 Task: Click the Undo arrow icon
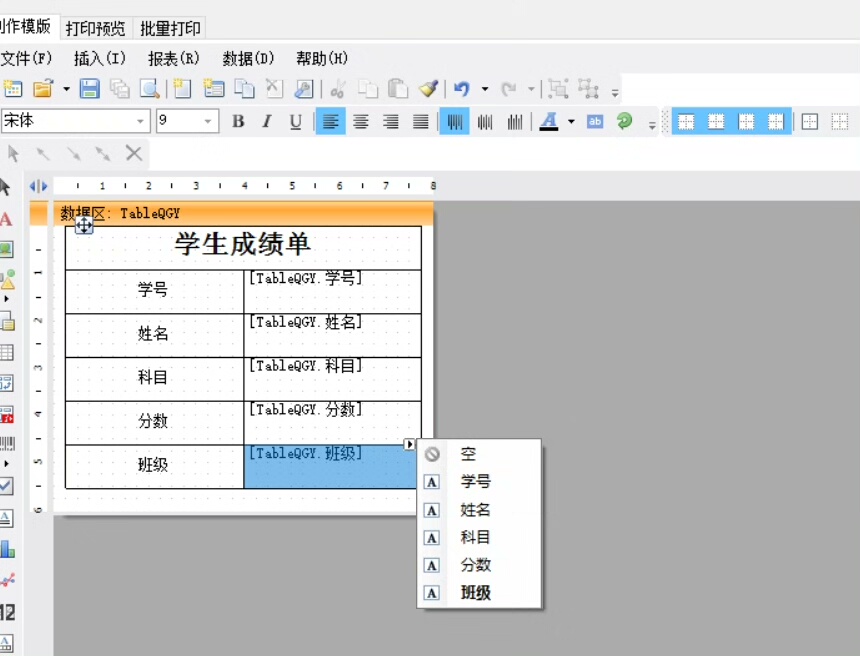[x=461, y=89]
